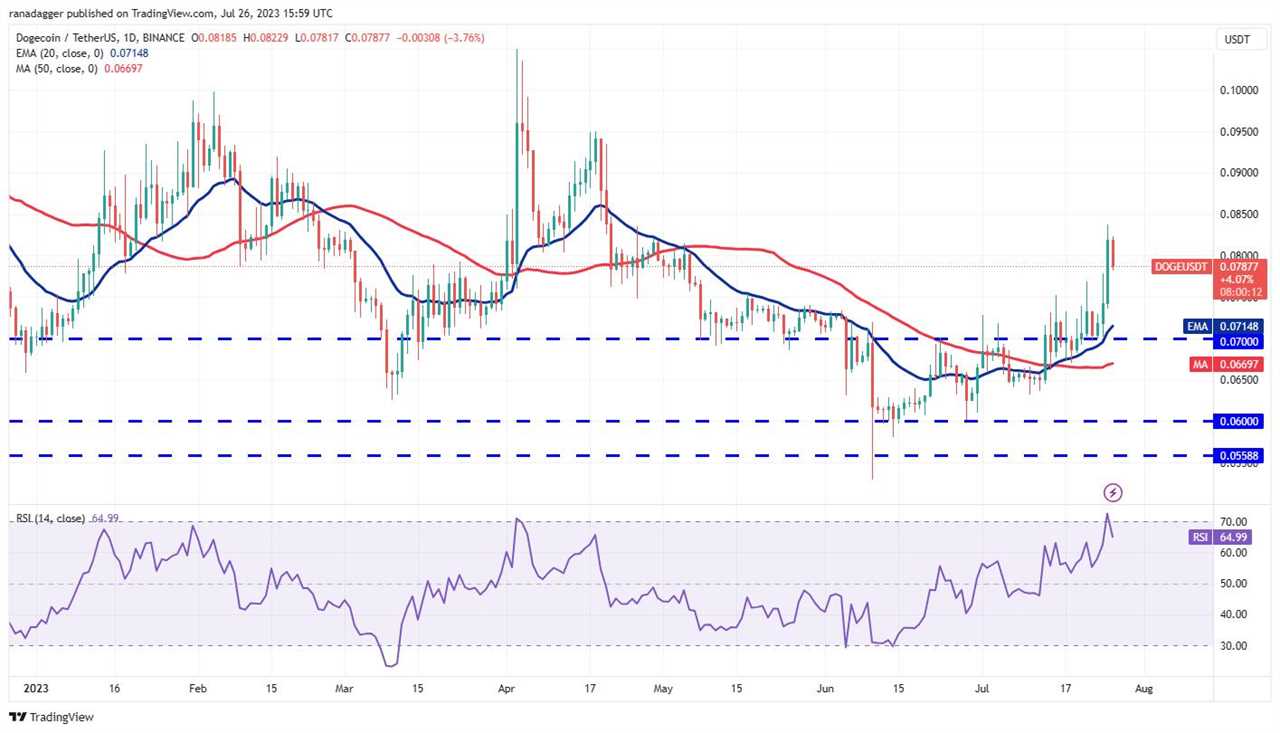
Task: Click the 0.07000 horizontal level label
Action: coord(1241,341)
